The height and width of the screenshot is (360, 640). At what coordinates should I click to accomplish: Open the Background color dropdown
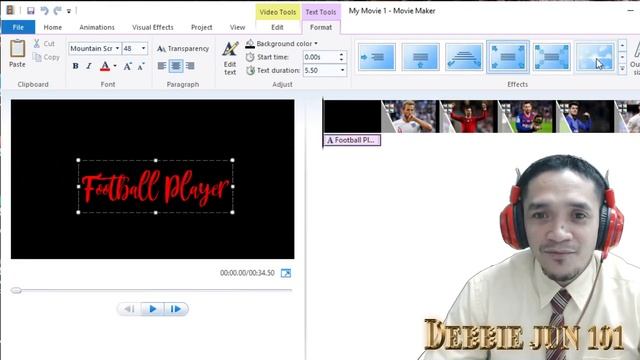click(x=282, y=43)
